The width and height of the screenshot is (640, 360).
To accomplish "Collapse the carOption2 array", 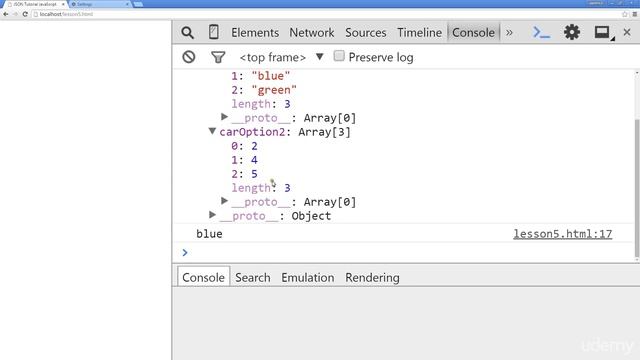I will 212,131.
